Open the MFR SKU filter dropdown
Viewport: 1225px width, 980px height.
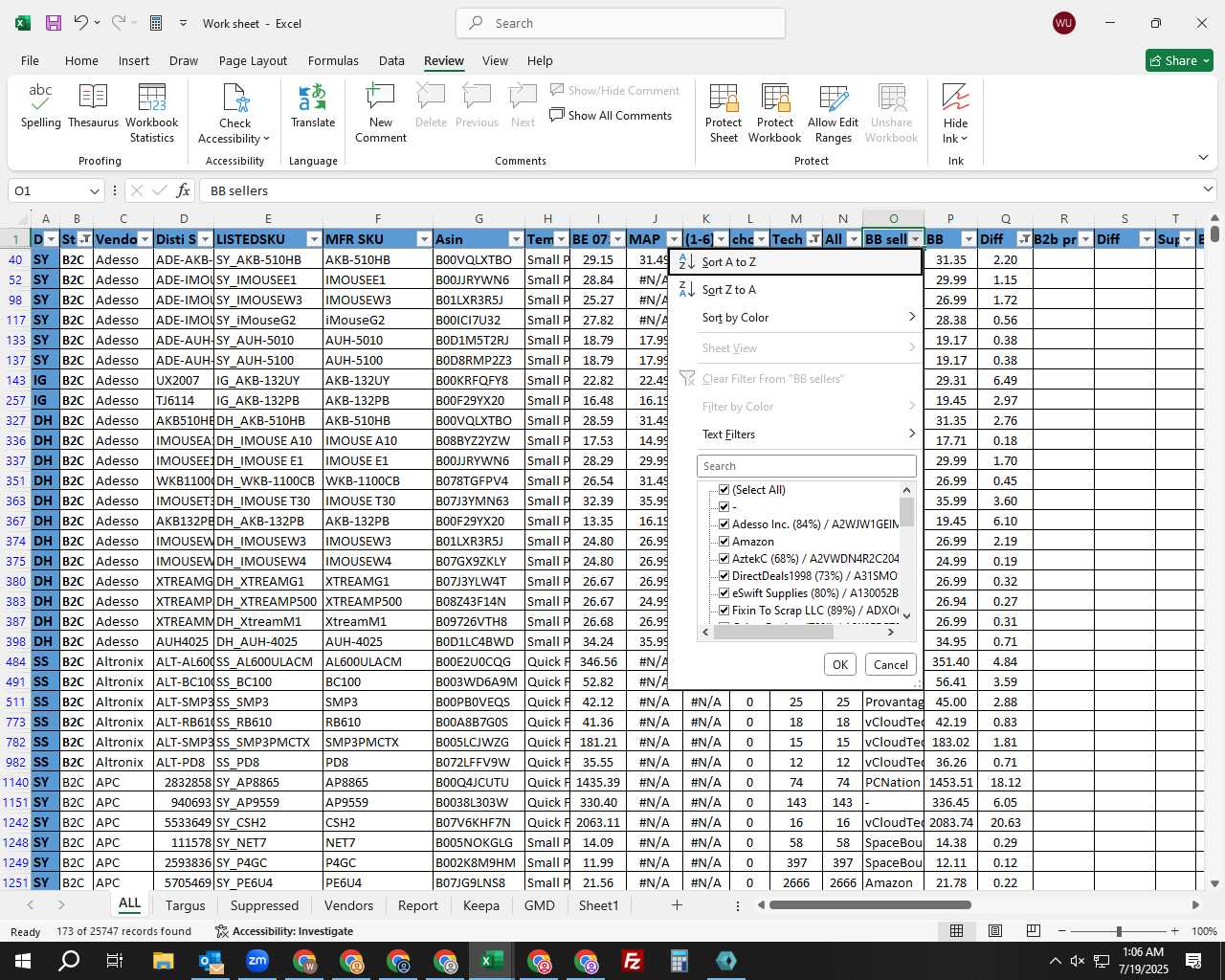[423, 239]
